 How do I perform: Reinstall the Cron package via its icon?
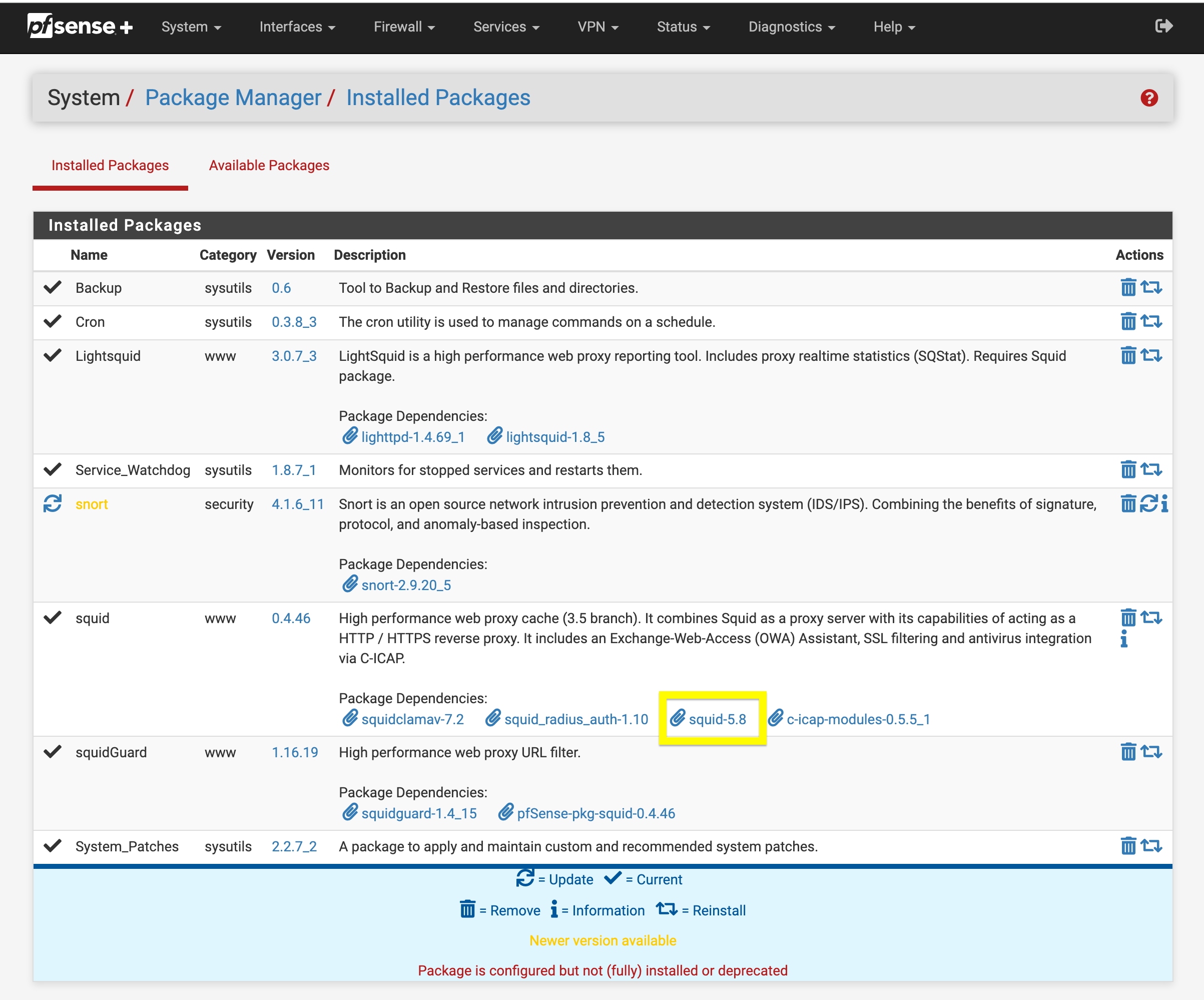[1150, 321]
